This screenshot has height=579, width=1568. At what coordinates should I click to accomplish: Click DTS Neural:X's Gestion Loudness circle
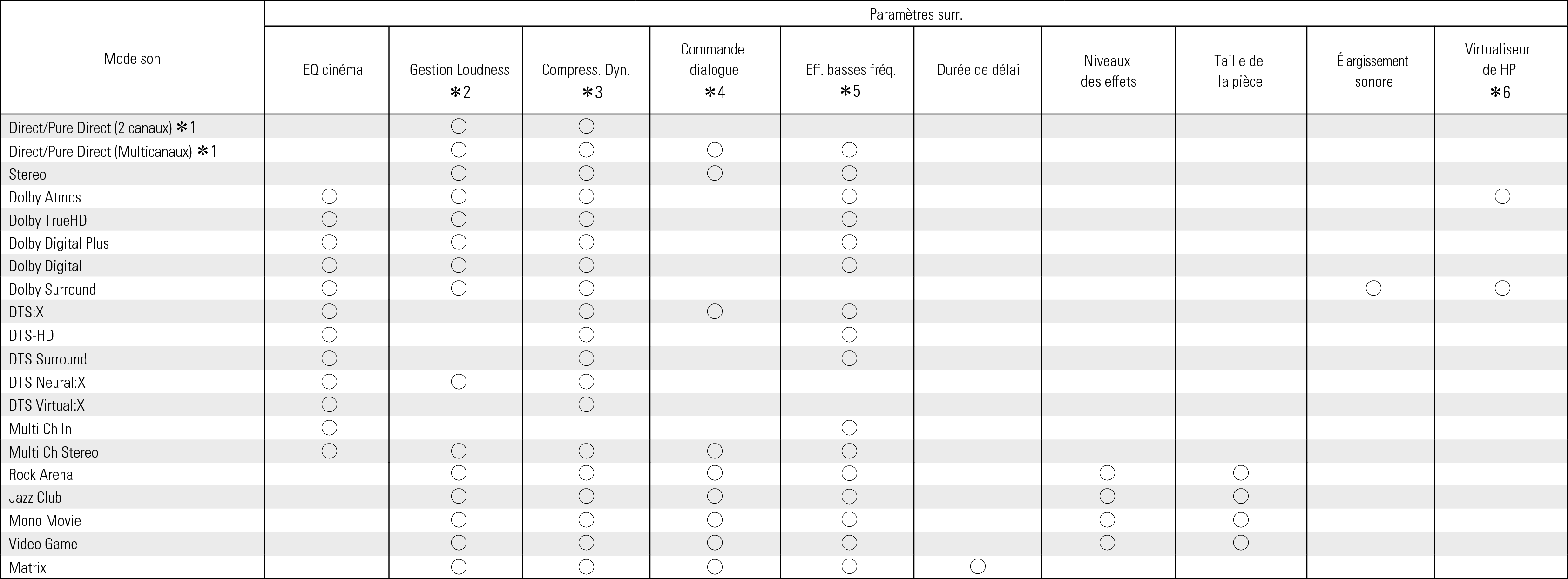[459, 382]
